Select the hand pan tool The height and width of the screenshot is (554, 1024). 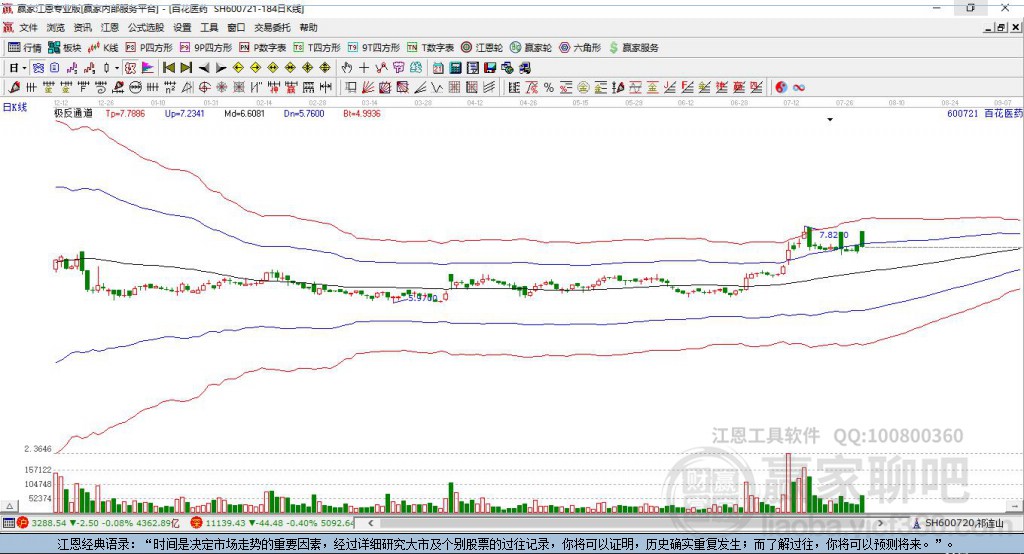point(346,68)
